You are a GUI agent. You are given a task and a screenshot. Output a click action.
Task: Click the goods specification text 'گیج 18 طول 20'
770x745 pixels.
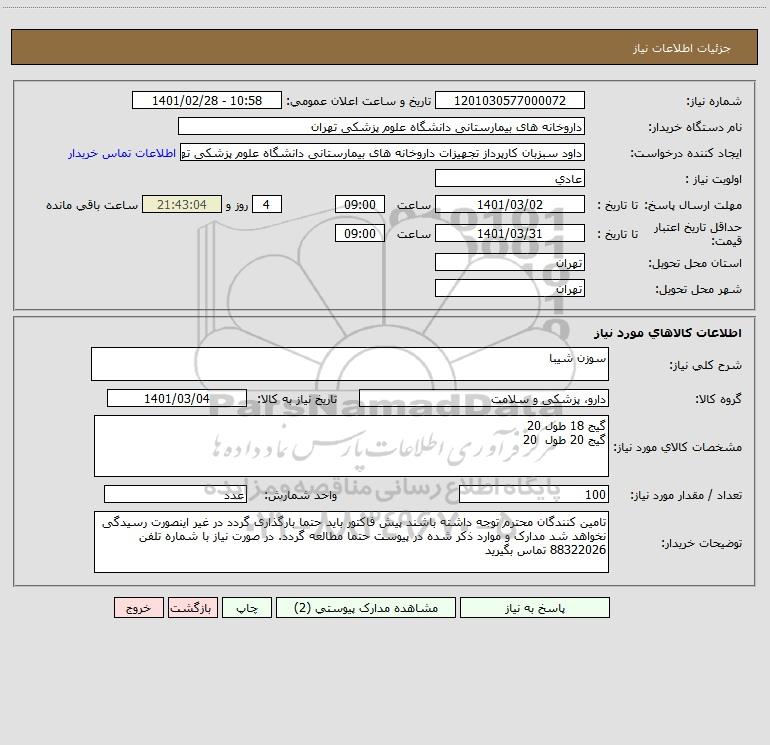(x=566, y=425)
